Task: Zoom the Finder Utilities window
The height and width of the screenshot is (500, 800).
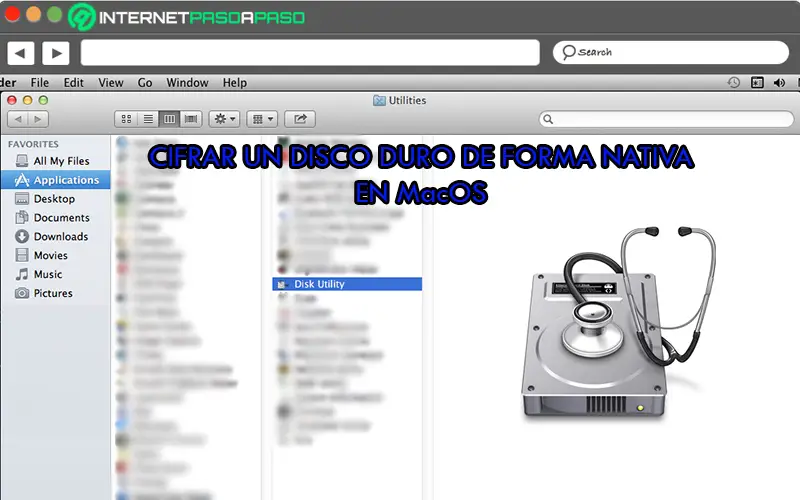Action: (x=43, y=101)
